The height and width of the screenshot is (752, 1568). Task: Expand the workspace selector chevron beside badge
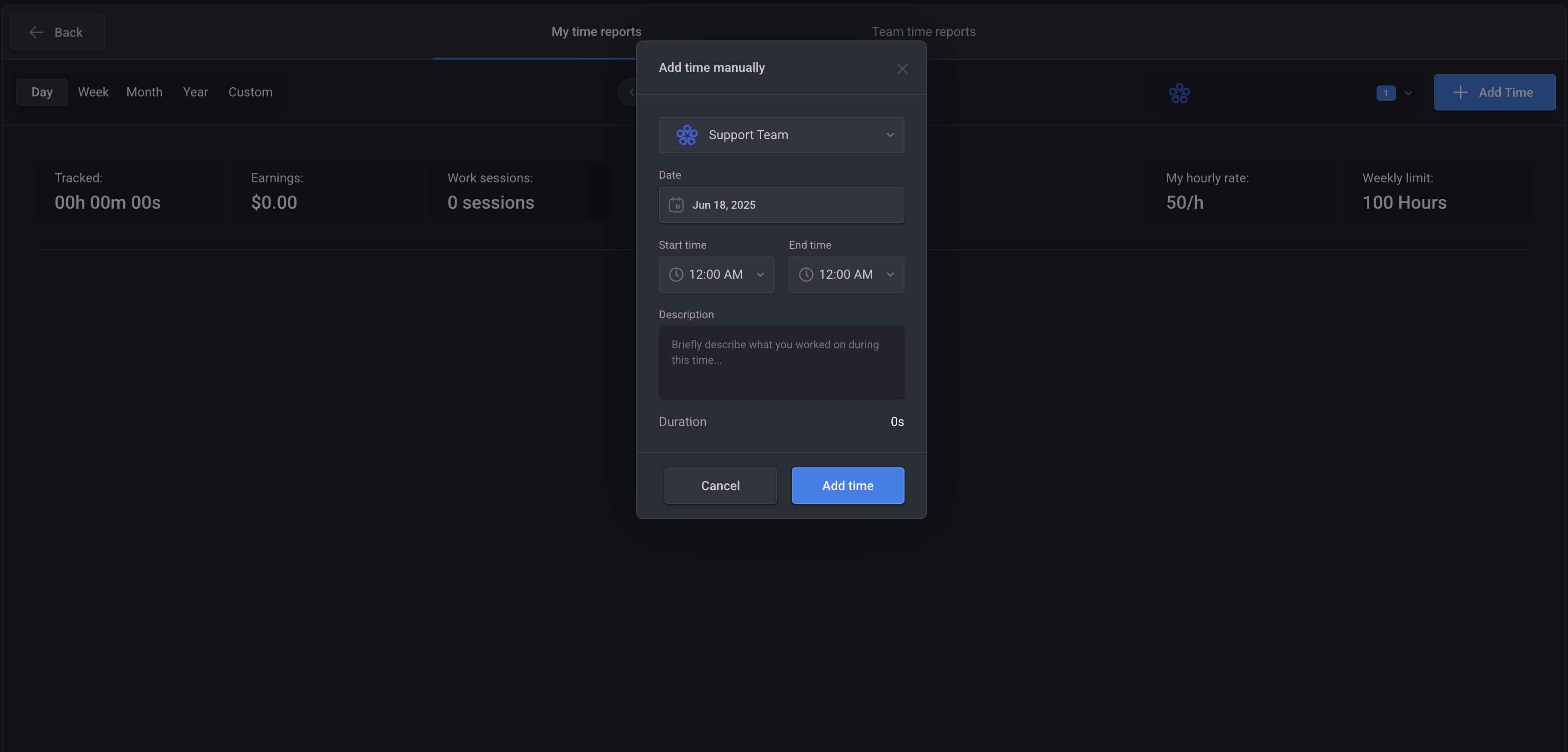pyautogui.click(x=1408, y=93)
